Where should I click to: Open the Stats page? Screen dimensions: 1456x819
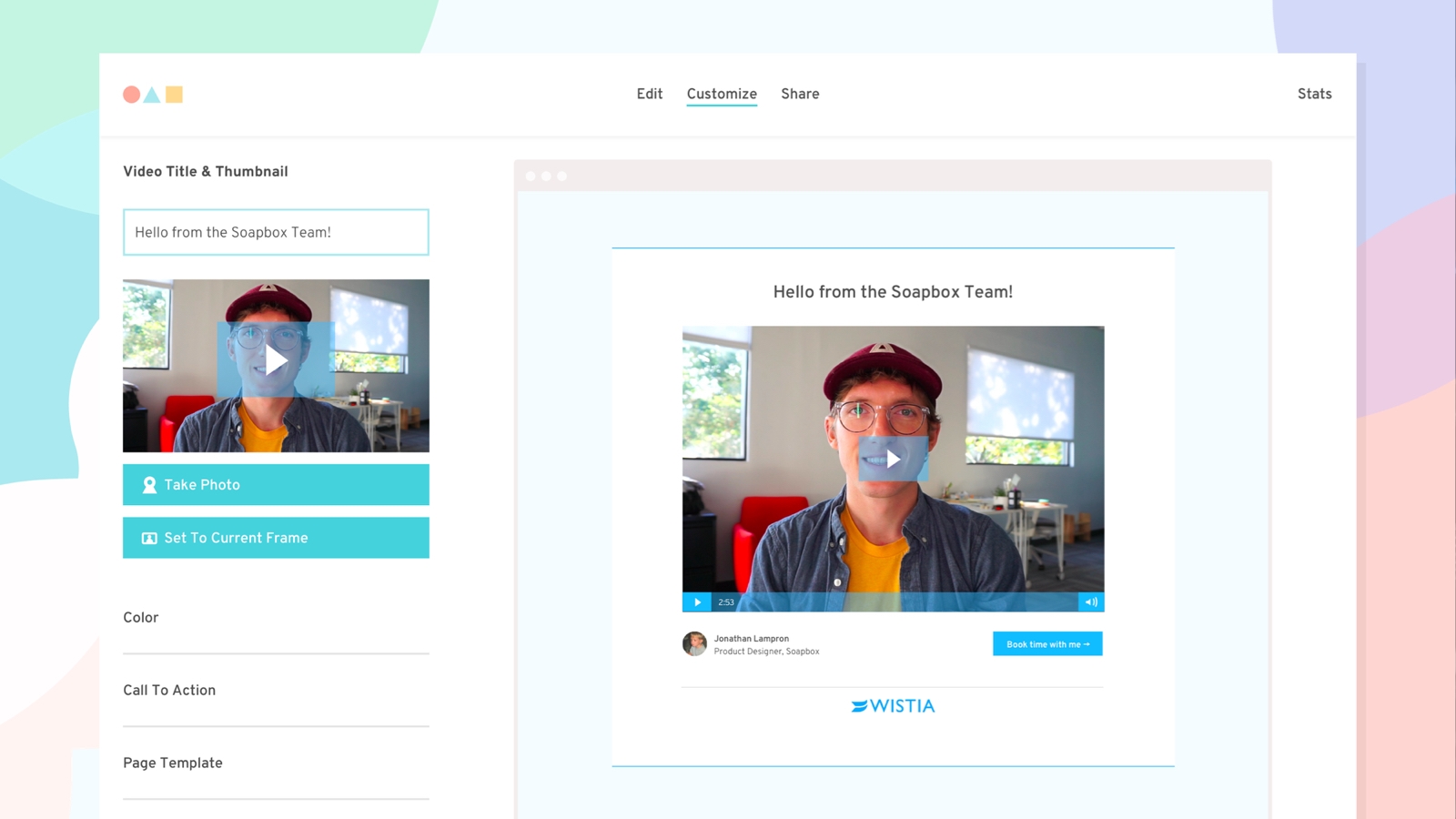click(x=1314, y=94)
